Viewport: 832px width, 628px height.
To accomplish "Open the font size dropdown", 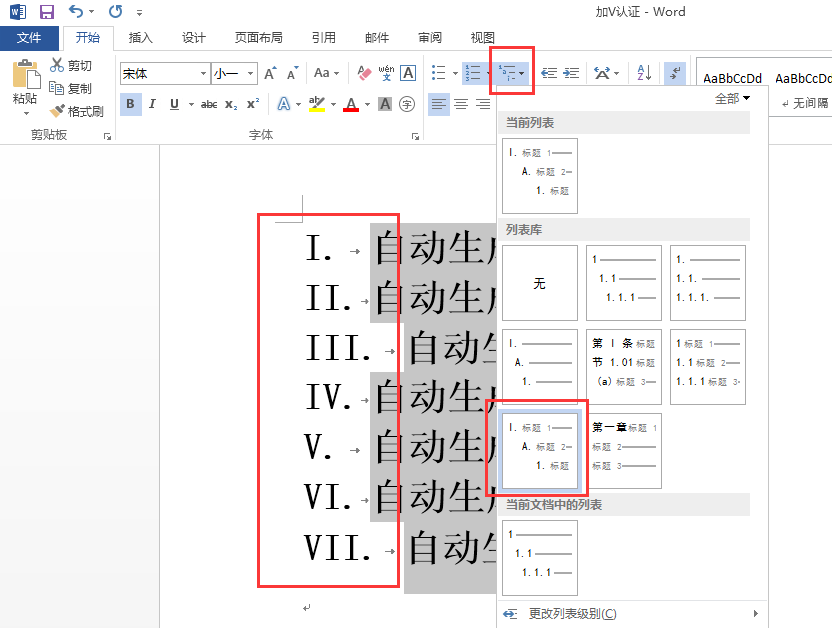I will pyautogui.click(x=250, y=73).
